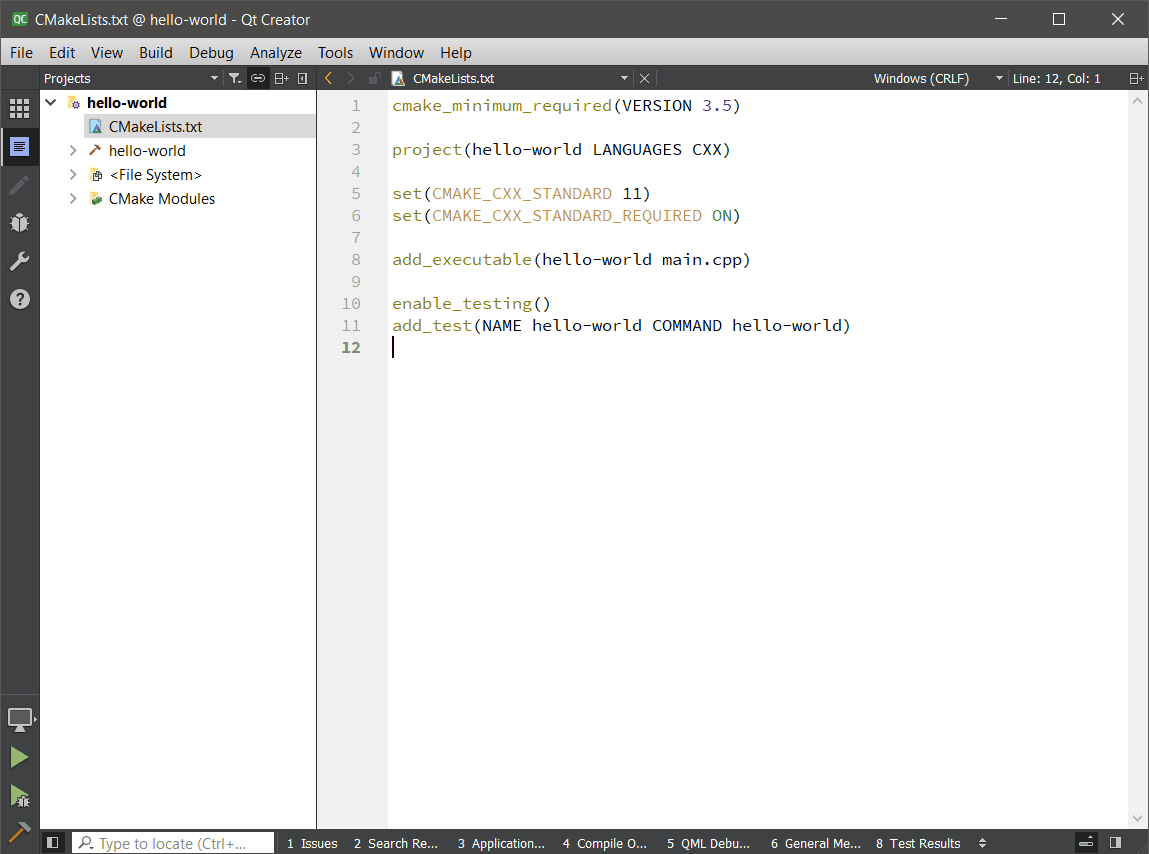Toggle the left sidebar visibility

coord(52,843)
